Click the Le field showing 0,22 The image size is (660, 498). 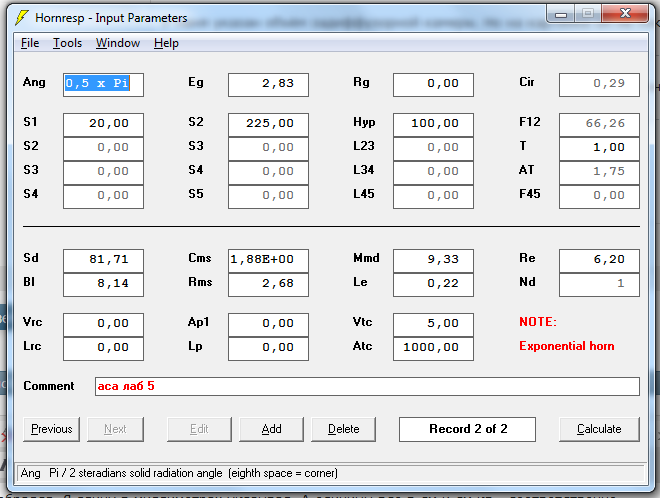[x=434, y=285]
